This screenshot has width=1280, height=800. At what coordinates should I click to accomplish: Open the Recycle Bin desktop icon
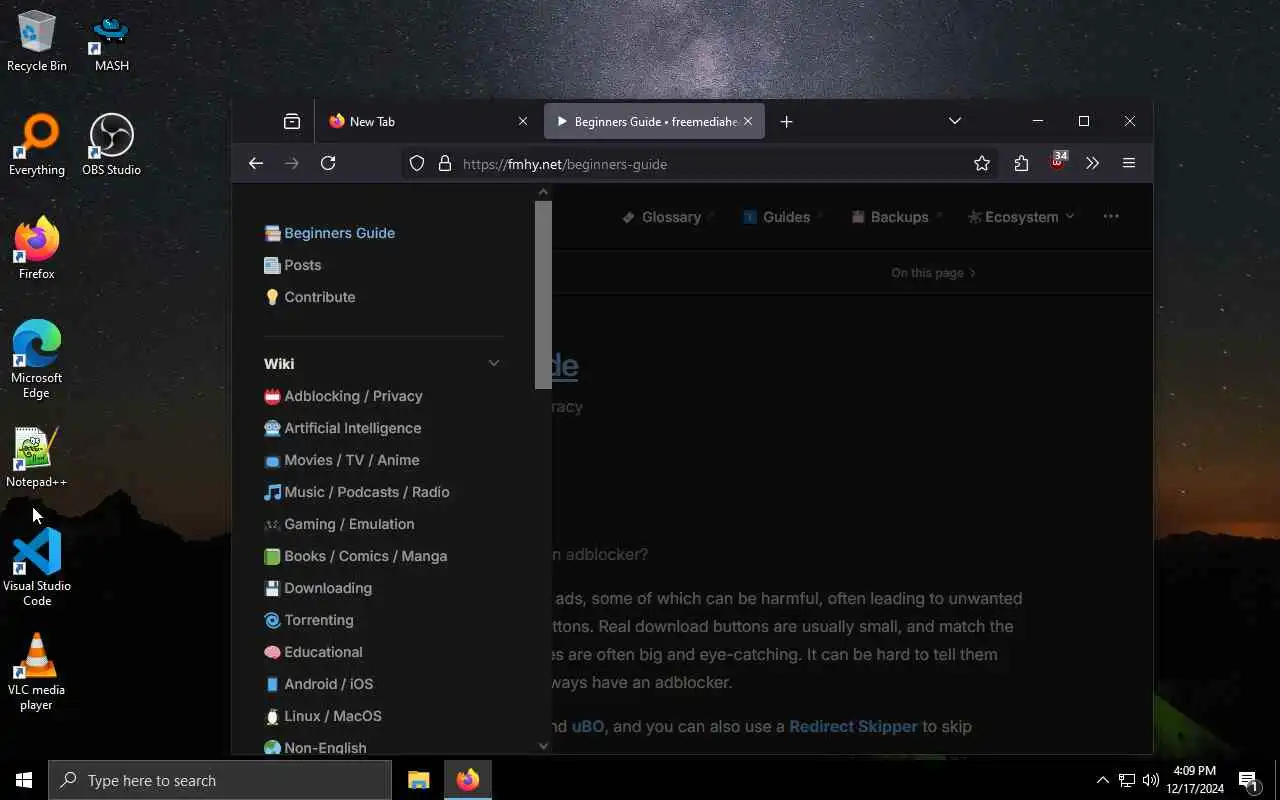click(x=37, y=41)
